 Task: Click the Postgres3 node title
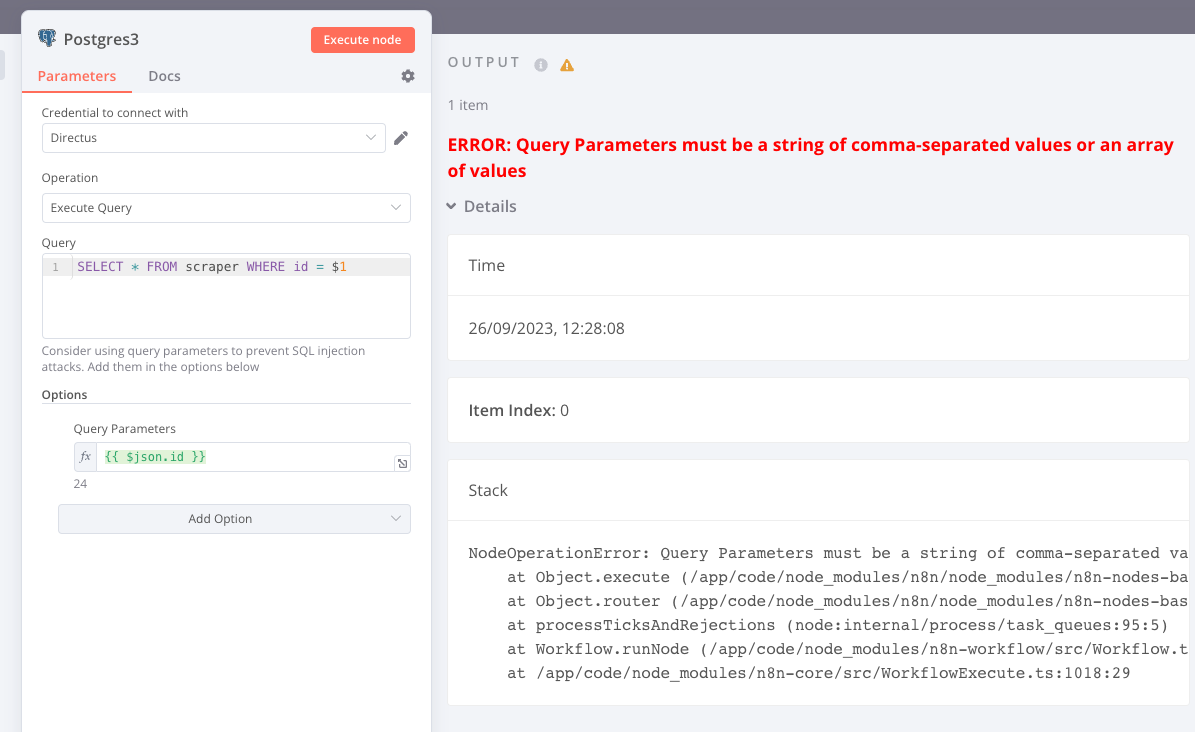point(101,39)
